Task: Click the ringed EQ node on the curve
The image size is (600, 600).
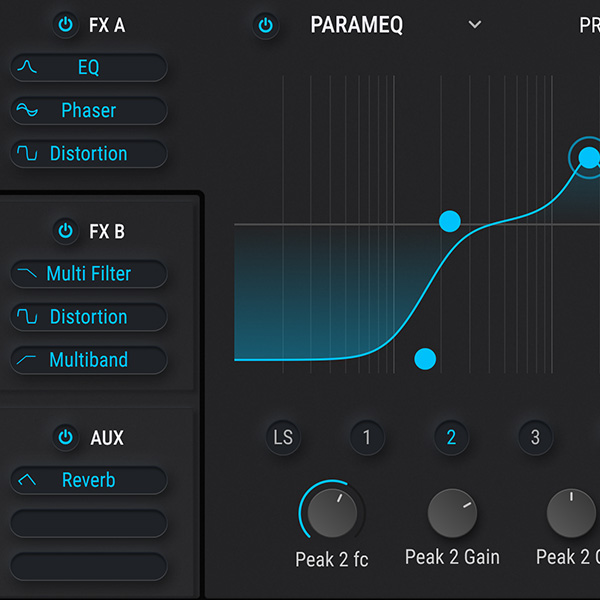Action: click(x=588, y=157)
